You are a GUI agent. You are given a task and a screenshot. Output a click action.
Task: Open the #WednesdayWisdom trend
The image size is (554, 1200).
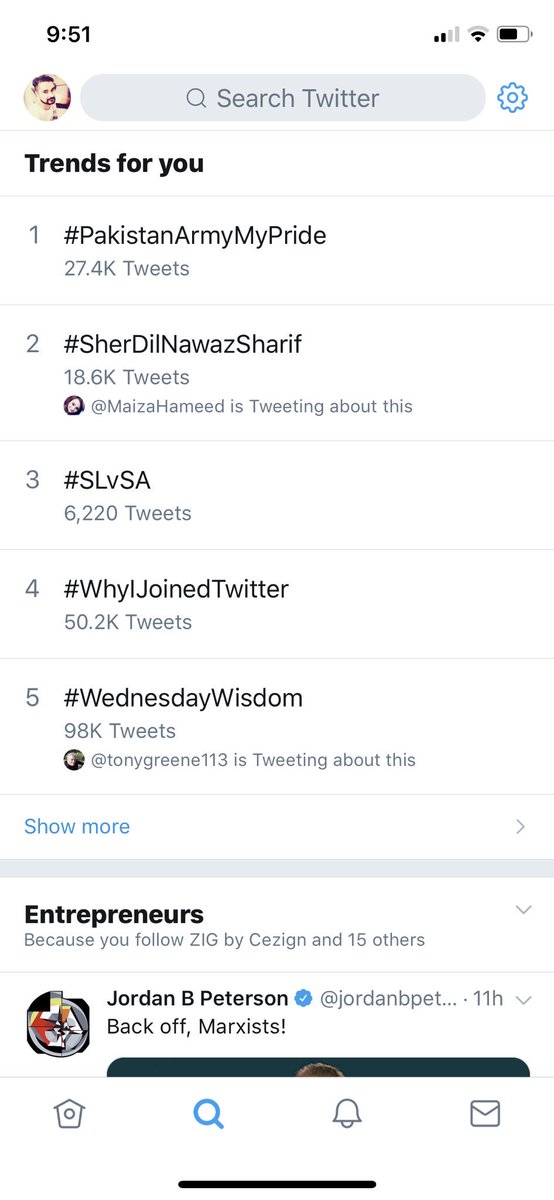click(x=277, y=726)
